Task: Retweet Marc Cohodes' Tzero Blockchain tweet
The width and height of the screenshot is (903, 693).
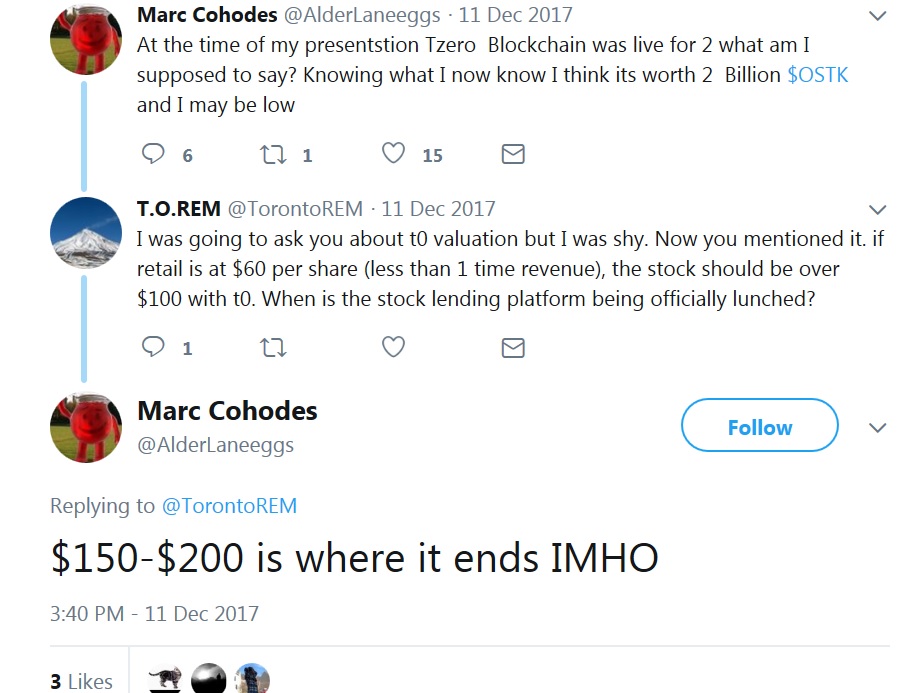Action: 272,154
